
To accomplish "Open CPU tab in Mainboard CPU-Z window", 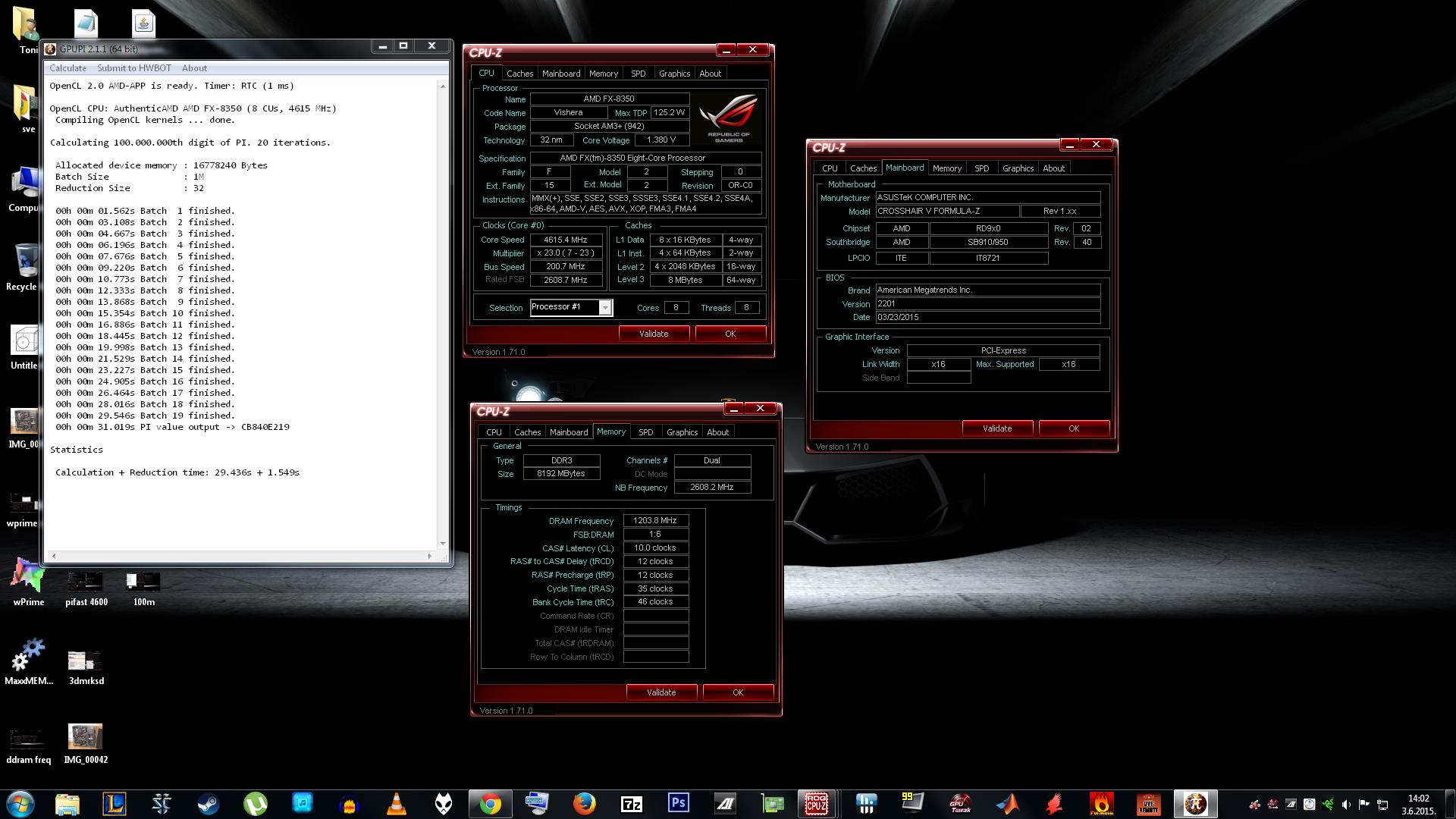I will 830,168.
